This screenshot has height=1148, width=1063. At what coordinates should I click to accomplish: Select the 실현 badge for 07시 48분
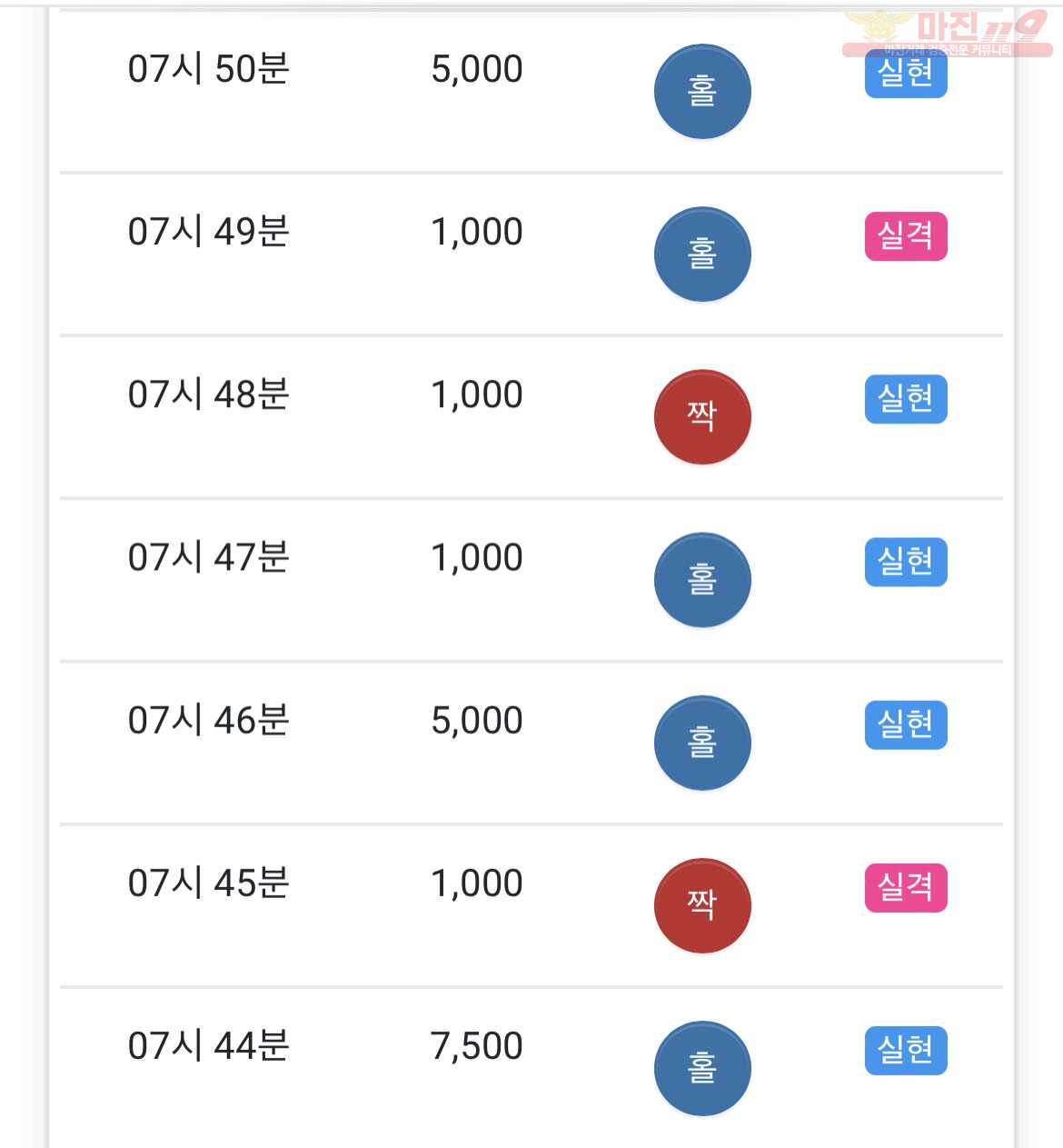coord(906,399)
